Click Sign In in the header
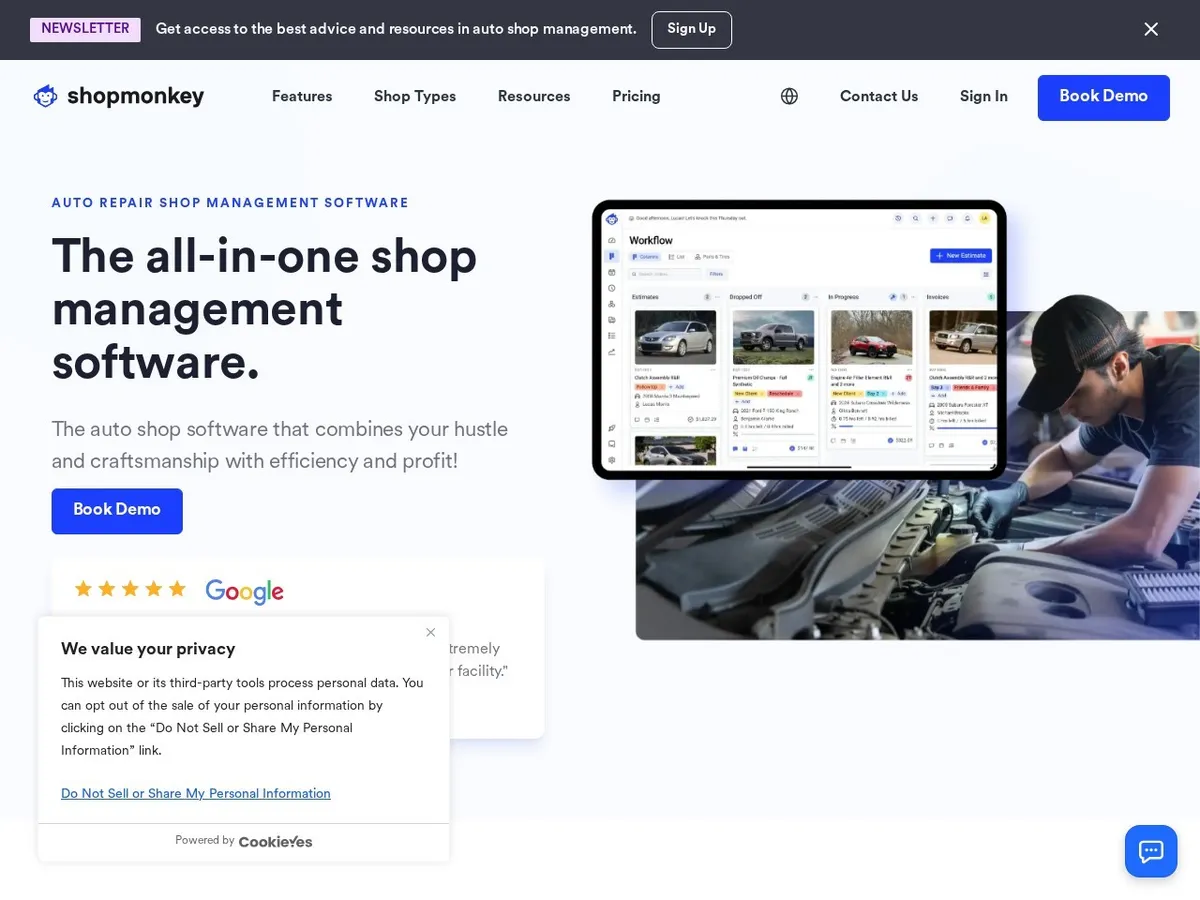The height and width of the screenshot is (900, 1200). (x=984, y=96)
